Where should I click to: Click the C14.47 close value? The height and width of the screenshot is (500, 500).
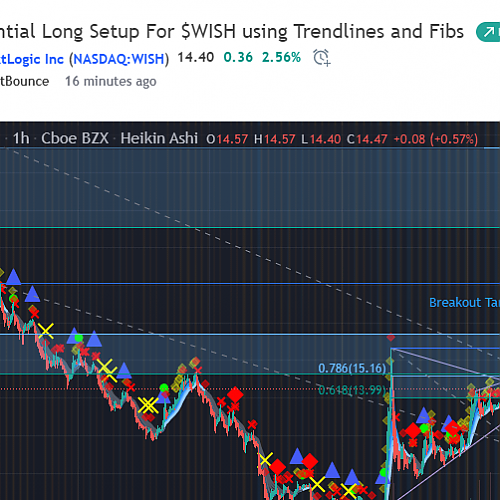click(x=367, y=139)
